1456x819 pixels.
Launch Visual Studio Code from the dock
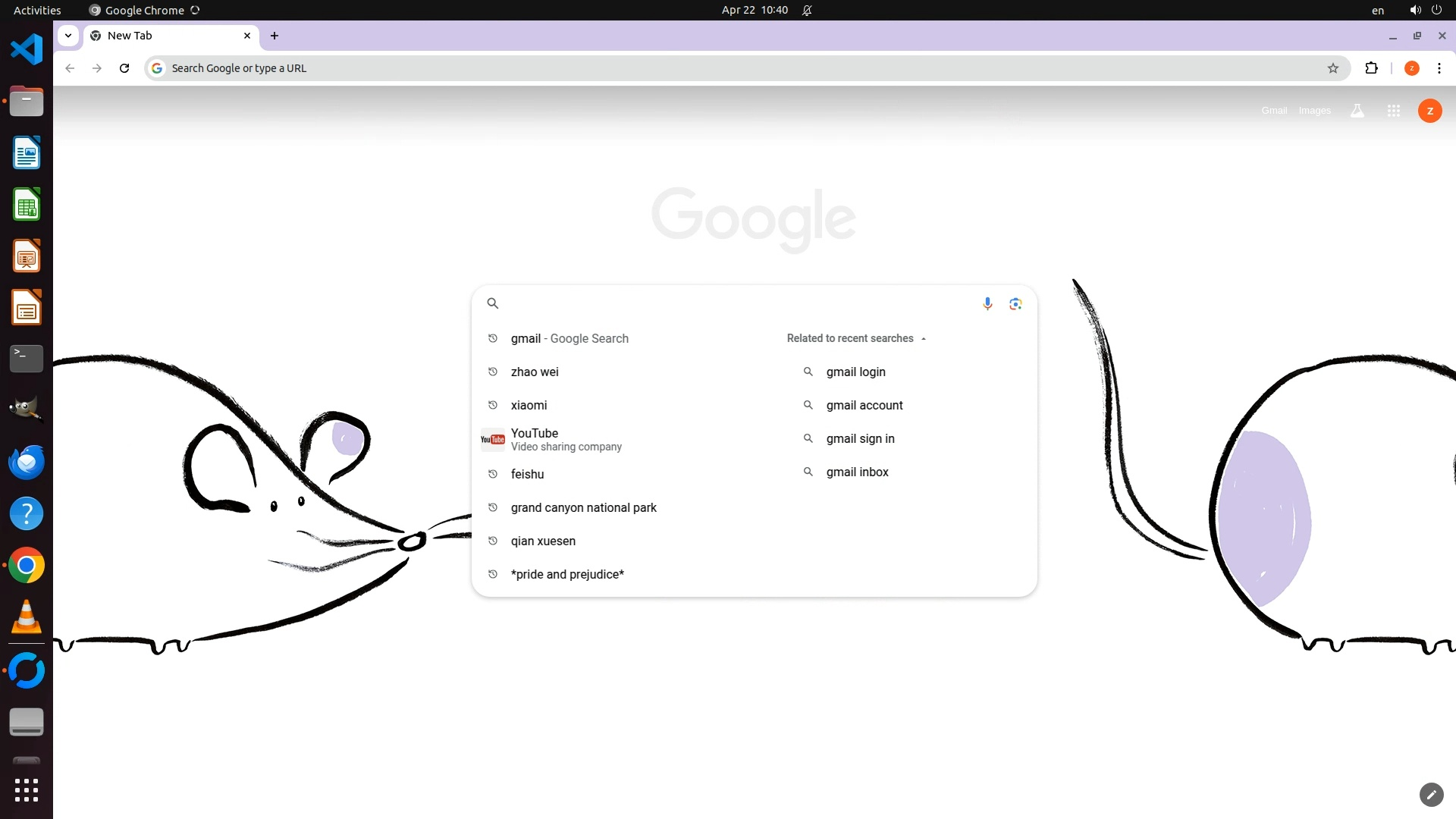click(x=27, y=49)
